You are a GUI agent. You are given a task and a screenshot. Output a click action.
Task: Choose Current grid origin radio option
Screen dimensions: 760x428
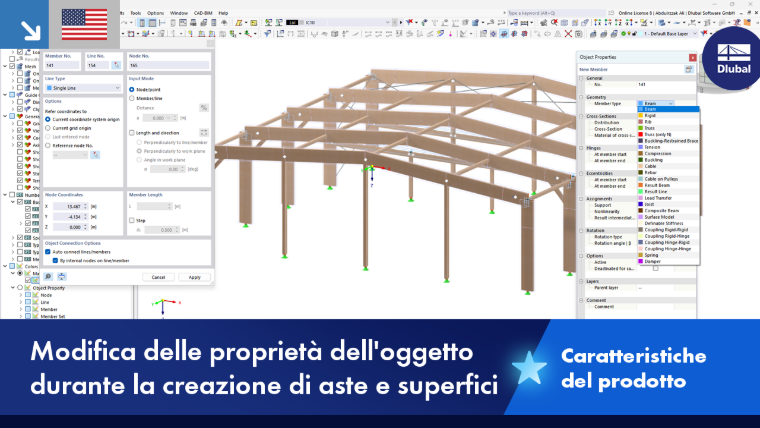[48, 128]
